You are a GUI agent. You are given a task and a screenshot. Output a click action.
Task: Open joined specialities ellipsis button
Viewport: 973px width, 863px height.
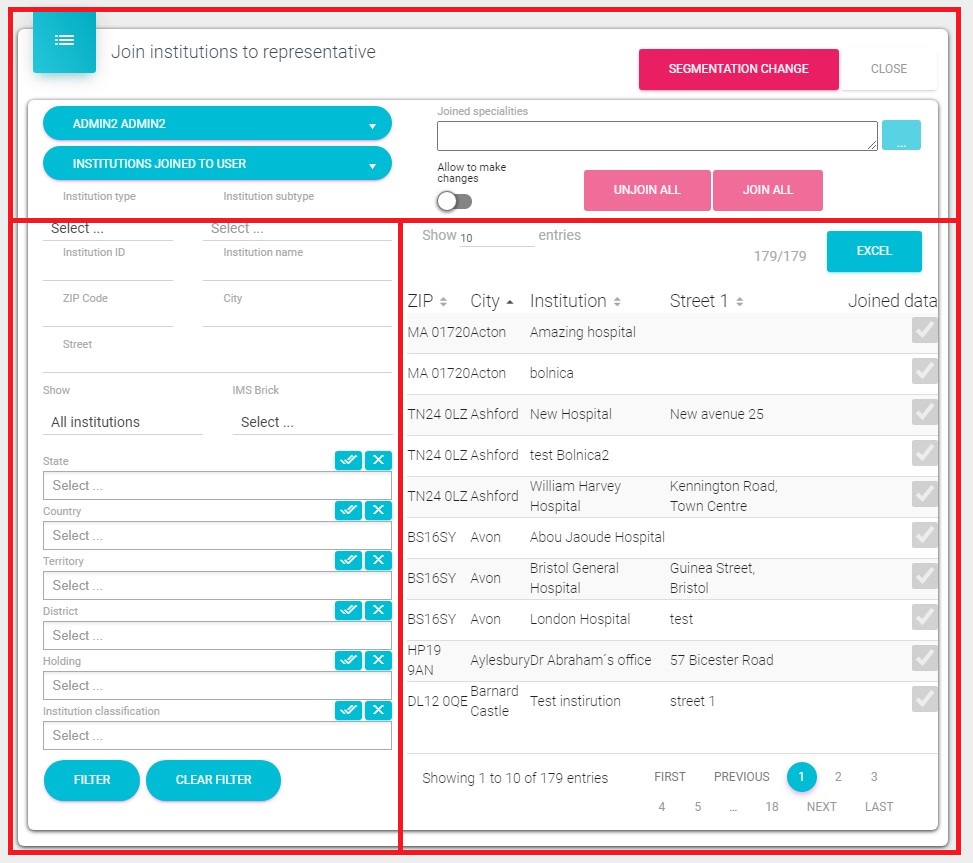point(900,136)
